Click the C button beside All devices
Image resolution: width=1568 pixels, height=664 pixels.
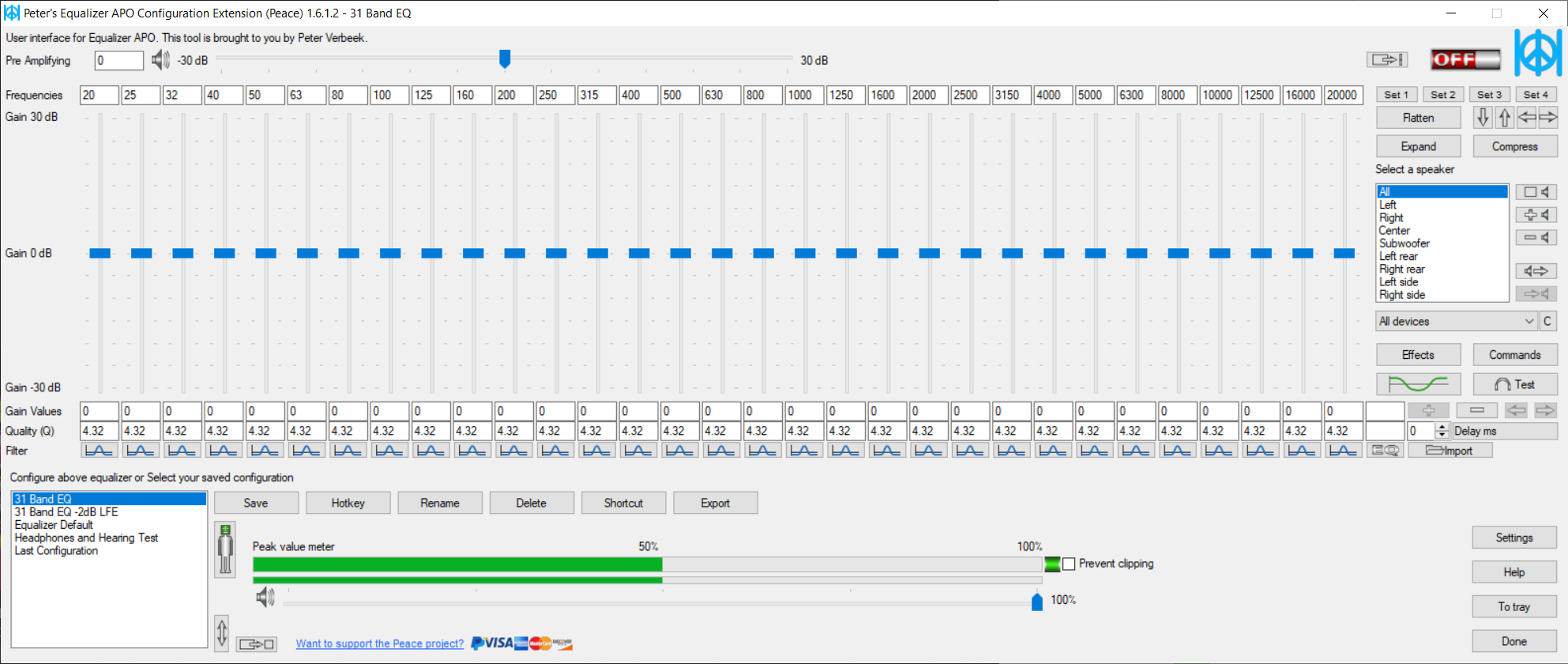tap(1548, 321)
